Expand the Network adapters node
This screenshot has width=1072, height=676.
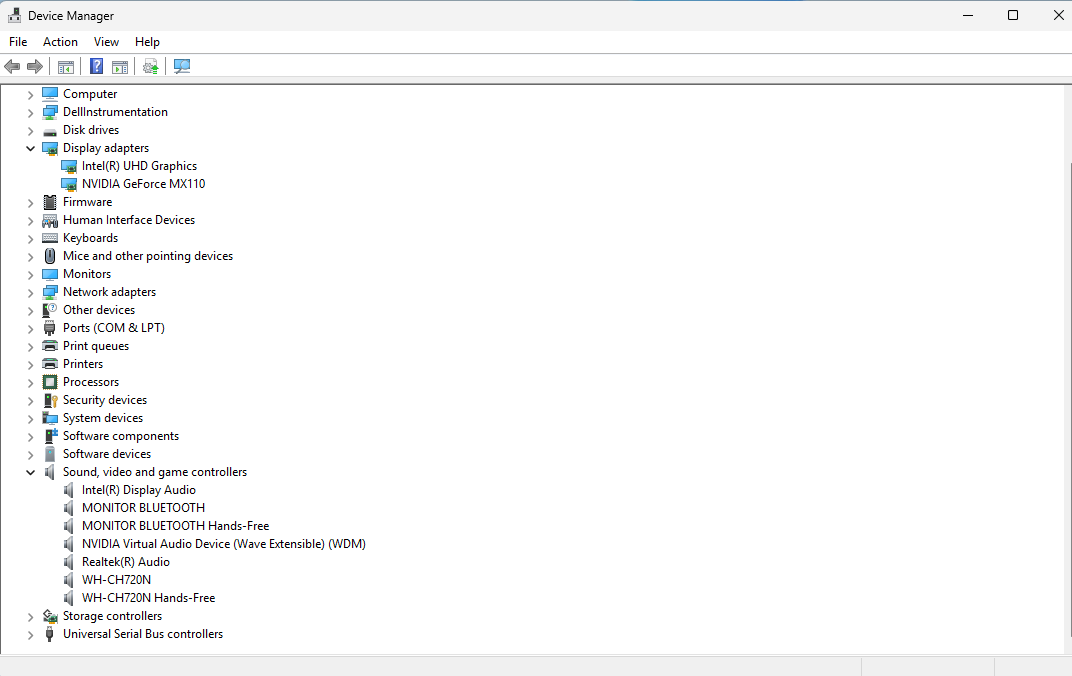30,293
